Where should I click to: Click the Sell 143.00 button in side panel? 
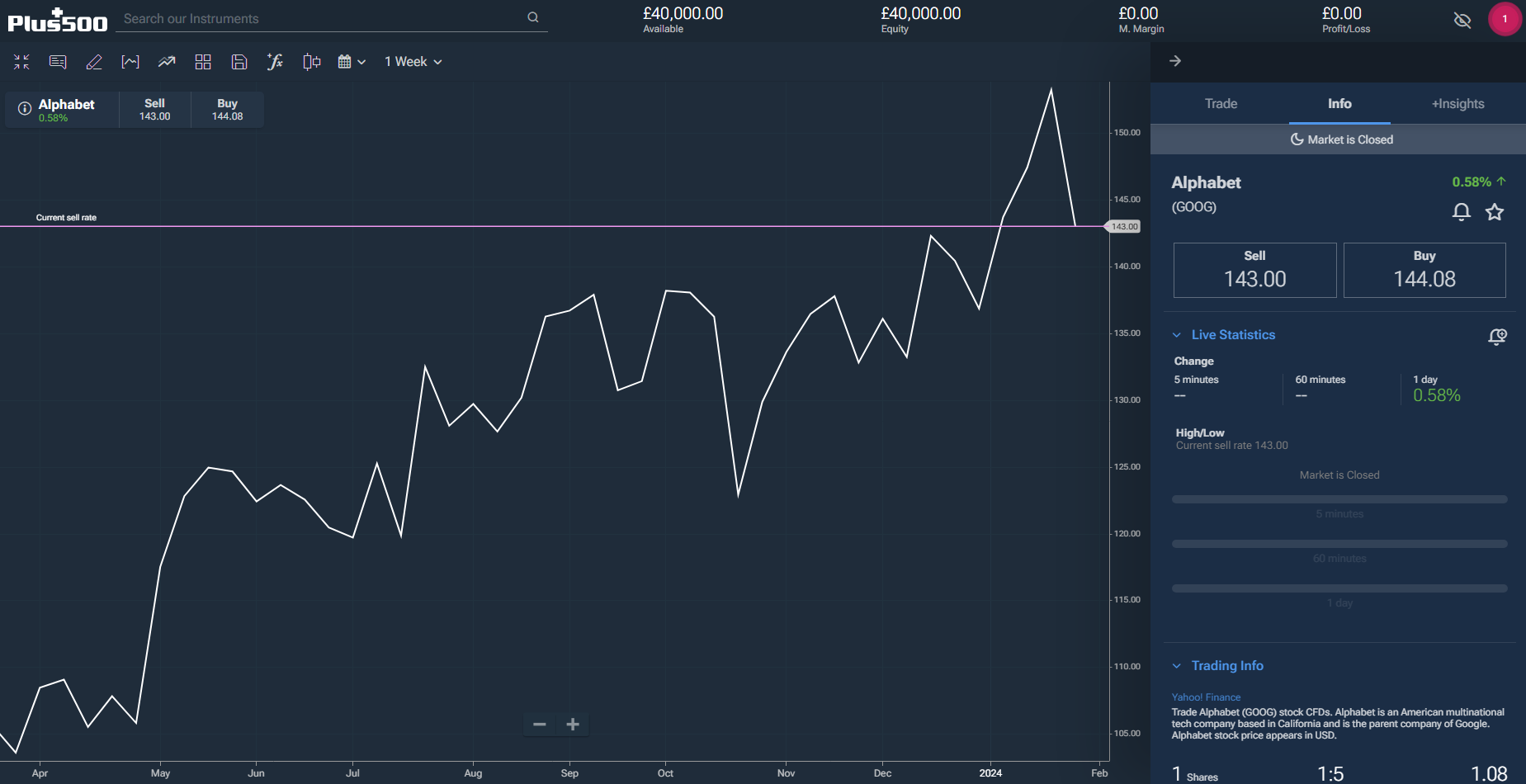pos(1254,270)
